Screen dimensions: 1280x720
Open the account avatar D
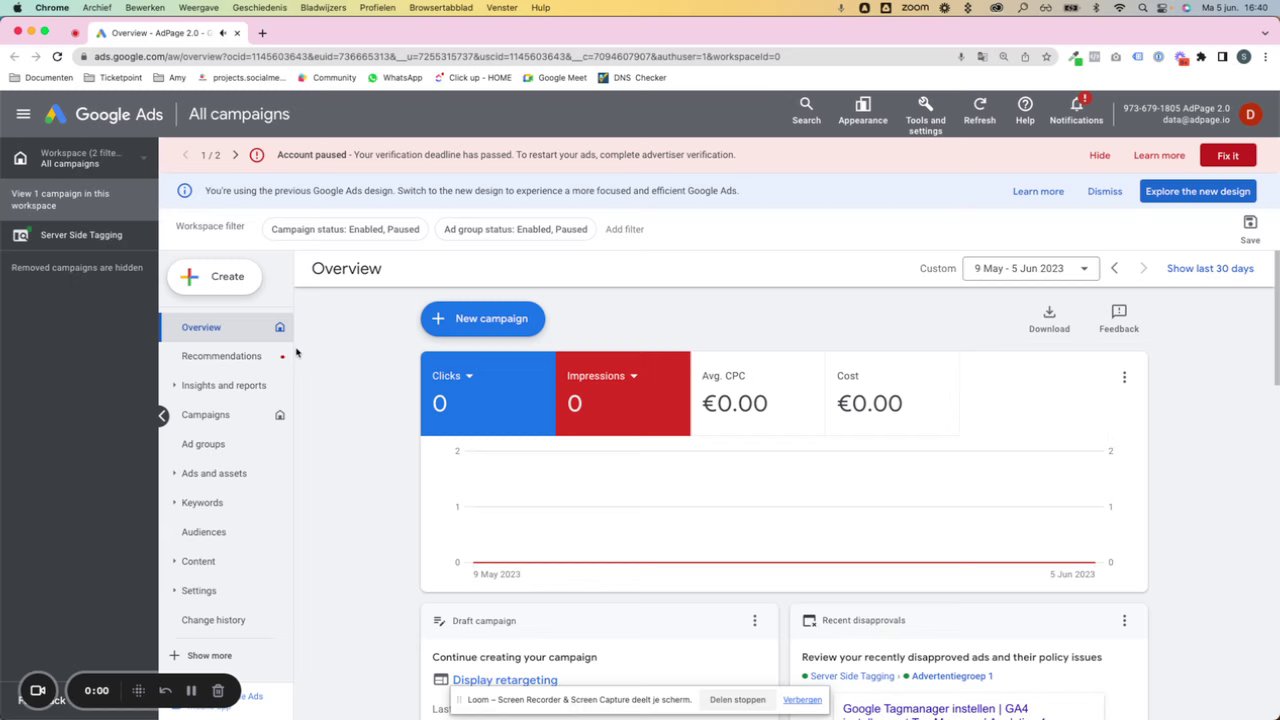click(1250, 114)
